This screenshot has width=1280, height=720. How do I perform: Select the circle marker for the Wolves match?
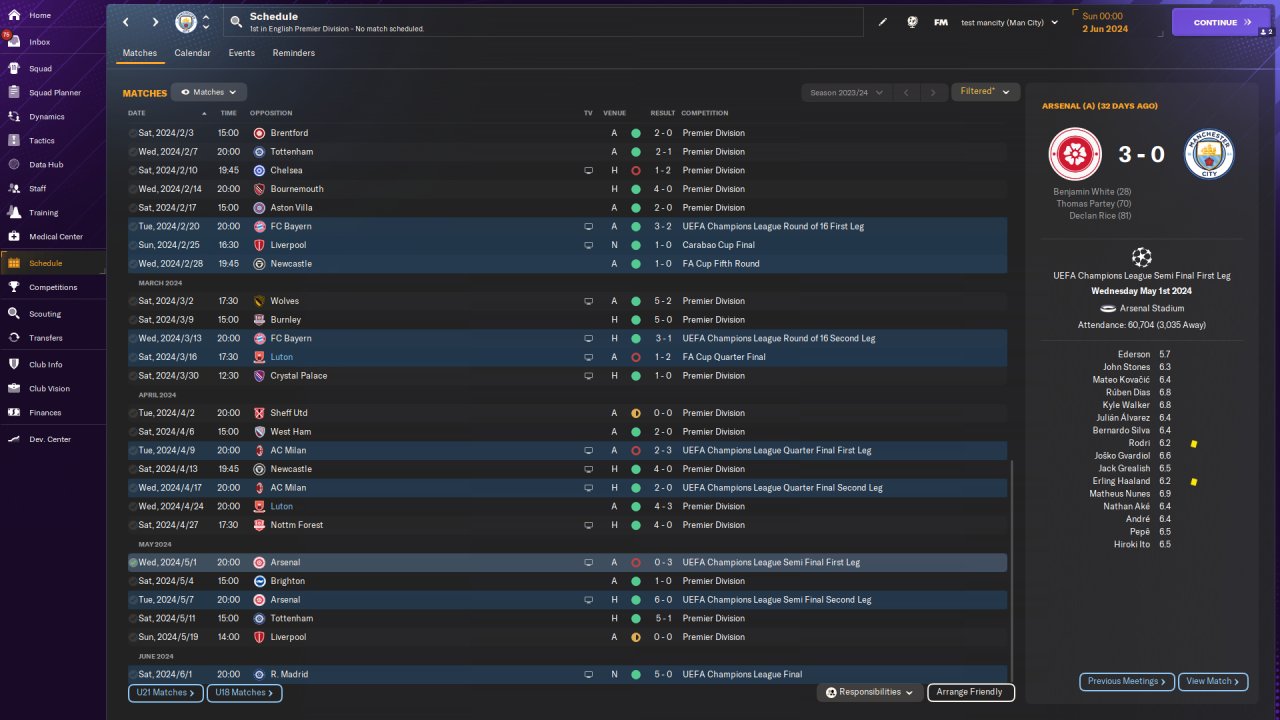tap(133, 301)
